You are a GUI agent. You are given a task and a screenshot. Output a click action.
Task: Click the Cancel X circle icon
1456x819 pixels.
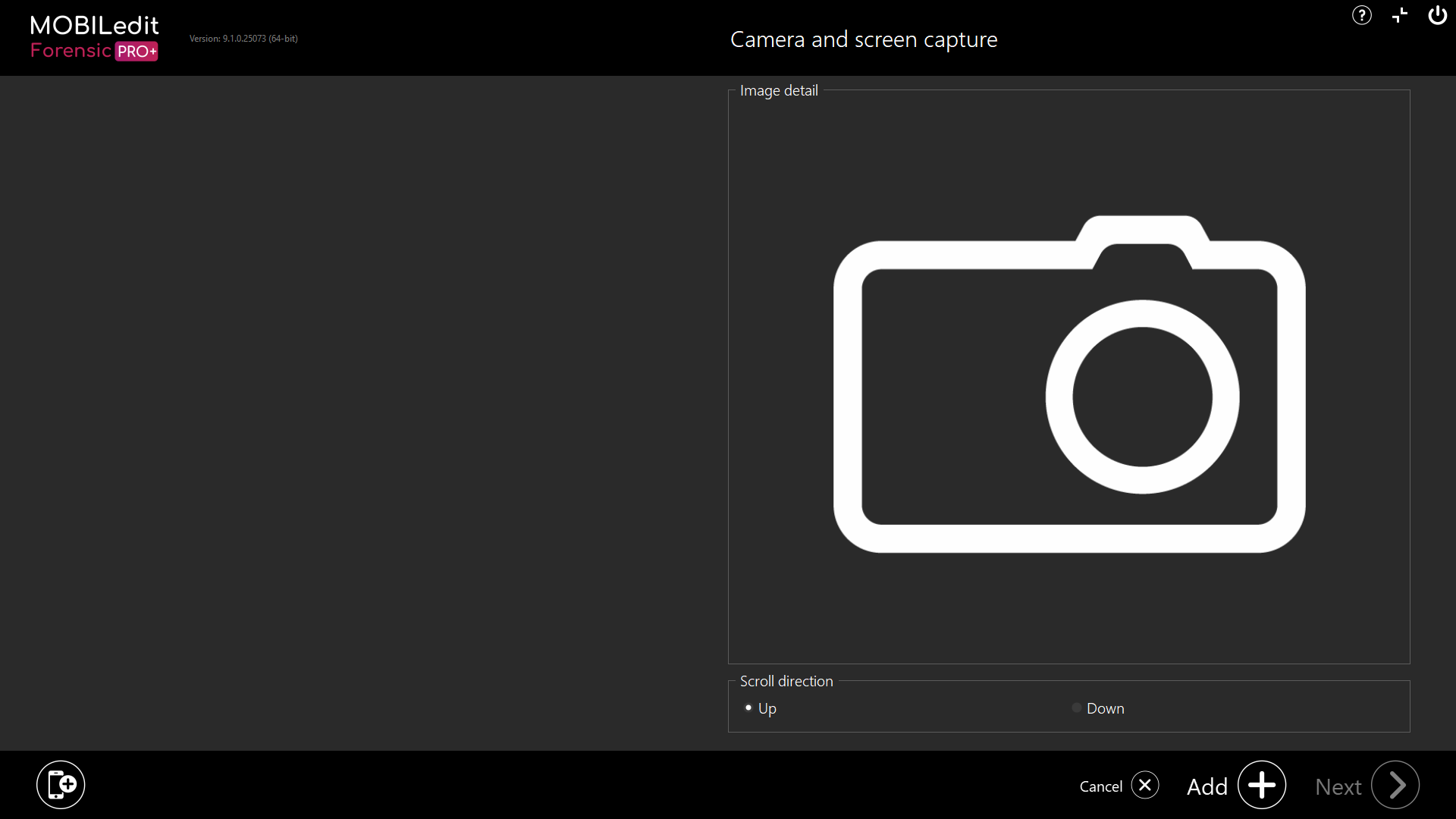click(1145, 785)
